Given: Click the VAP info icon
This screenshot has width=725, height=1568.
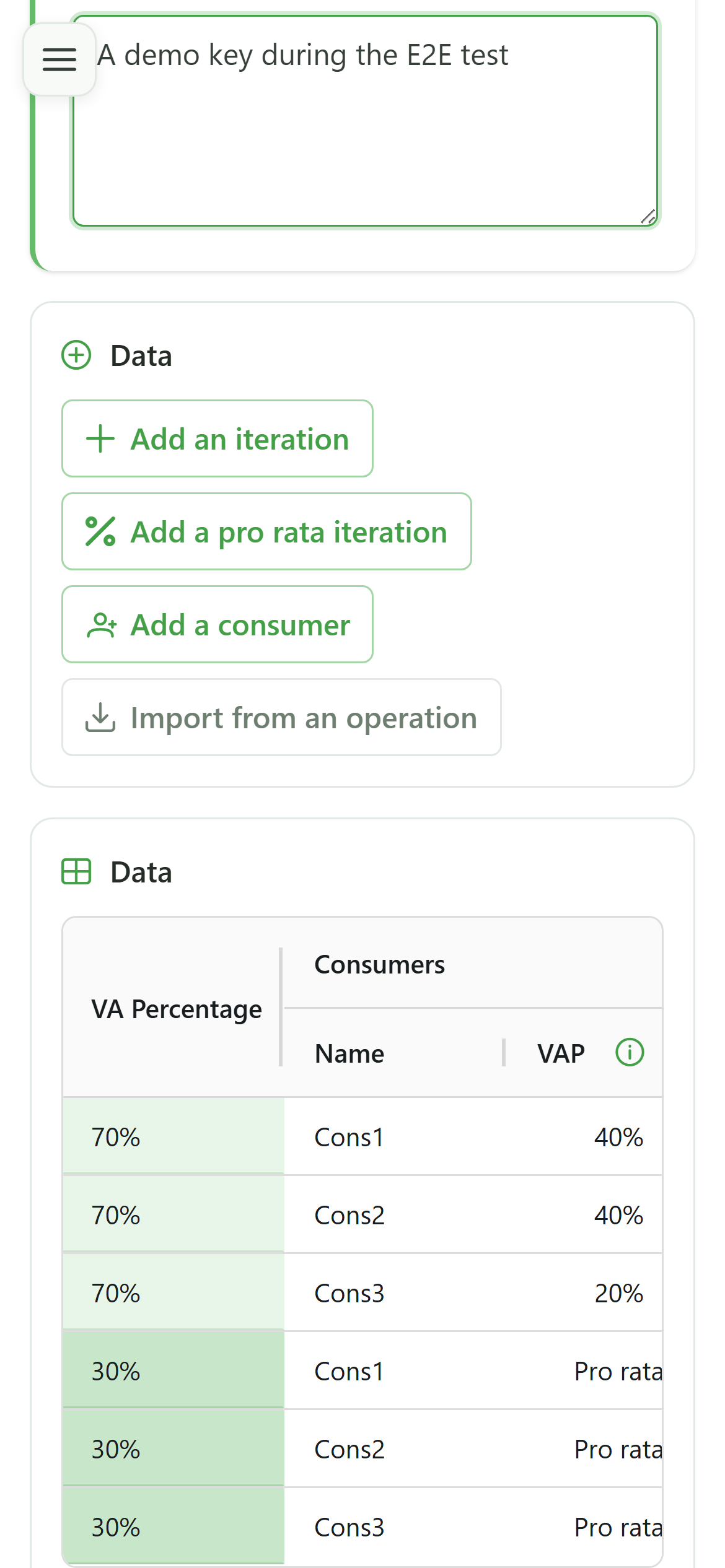Looking at the screenshot, I should [630, 1052].
